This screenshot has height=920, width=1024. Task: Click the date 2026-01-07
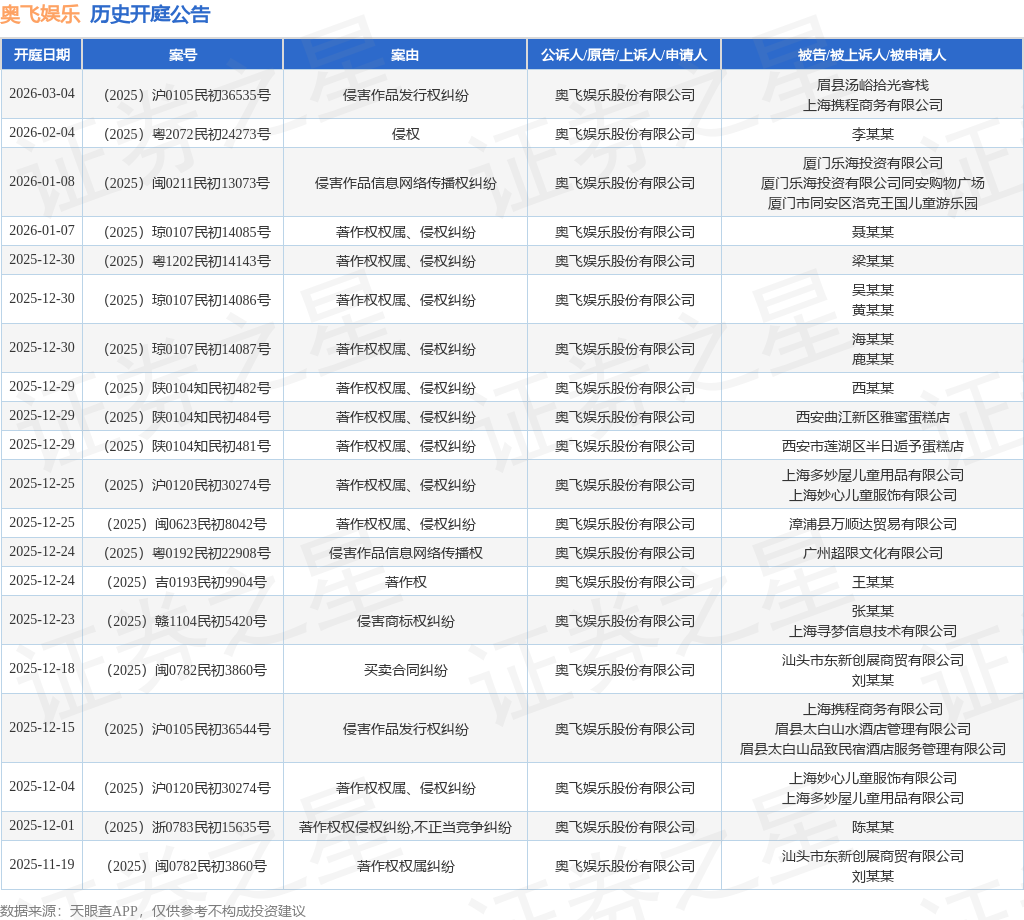(x=42, y=230)
